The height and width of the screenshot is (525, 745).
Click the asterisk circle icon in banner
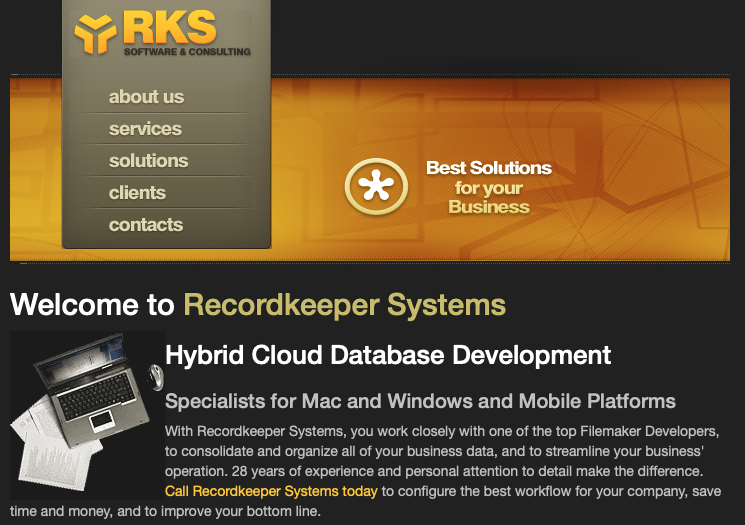click(376, 186)
